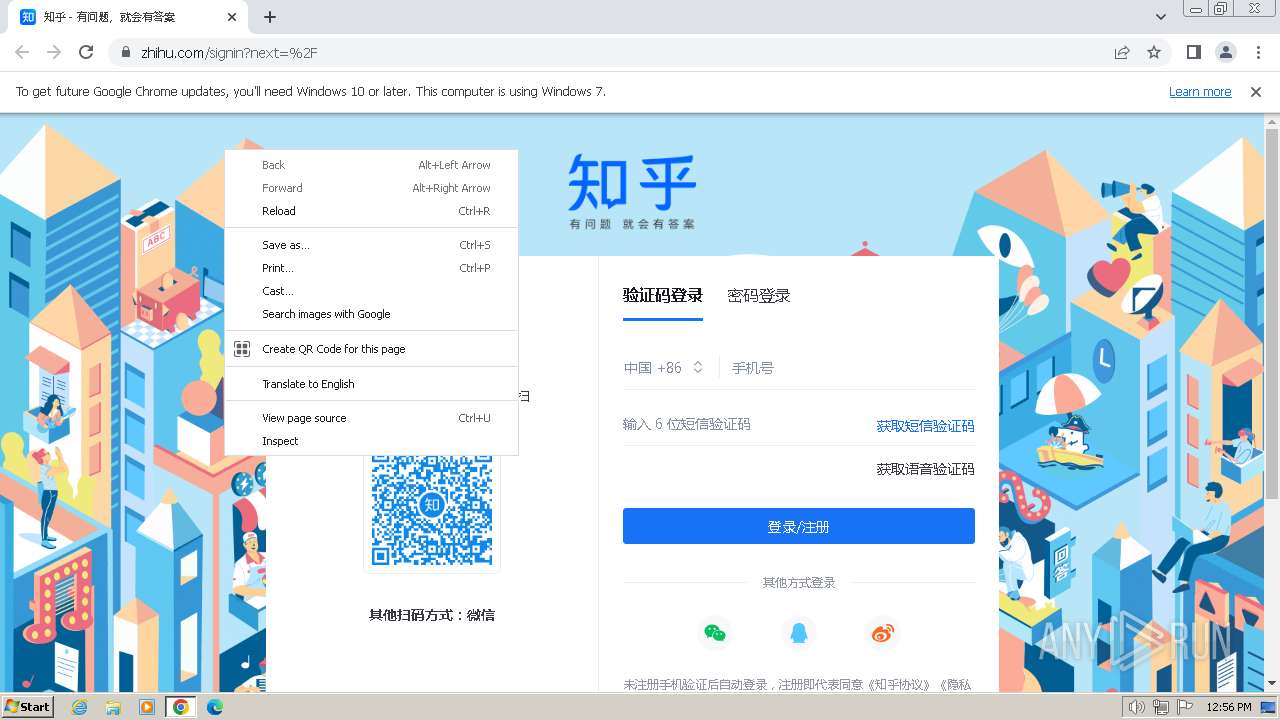The width and height of the screenshot is (1280, 720).
Task: Bookmark this page with the star icon
Action: (x=1154, y=52)
